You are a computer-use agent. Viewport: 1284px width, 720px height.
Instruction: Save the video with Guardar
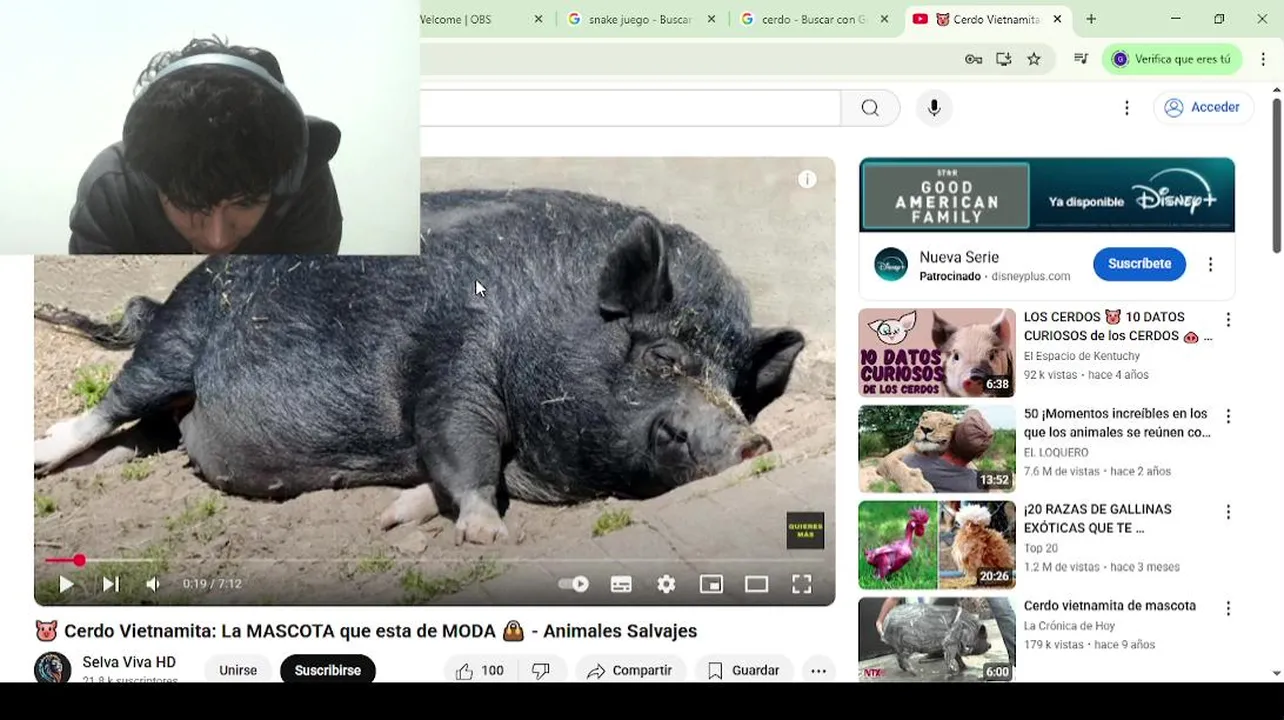[x=743, y=671]
